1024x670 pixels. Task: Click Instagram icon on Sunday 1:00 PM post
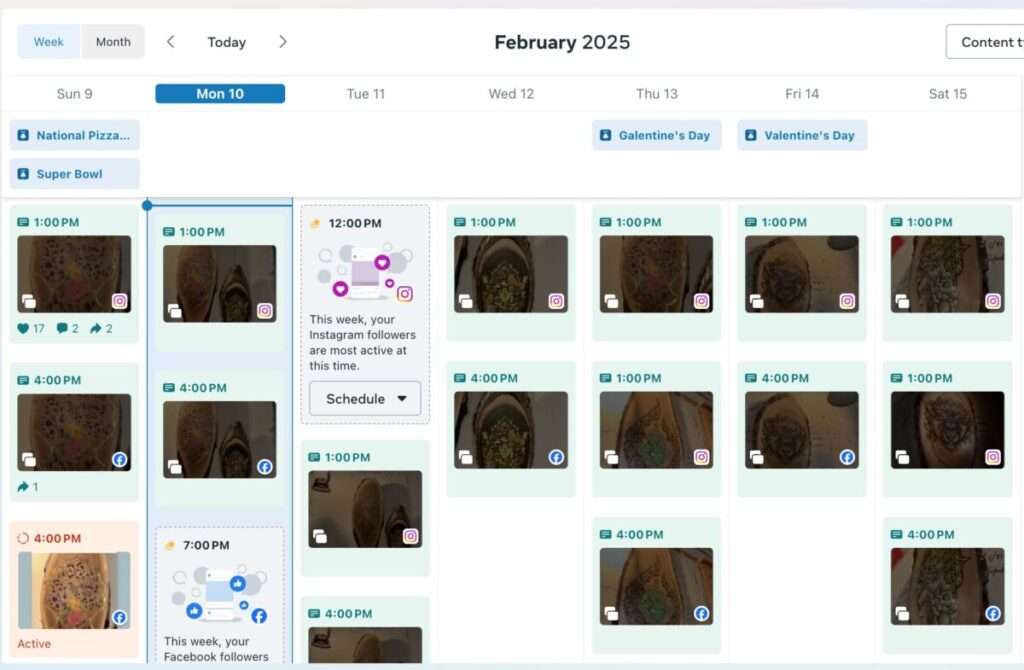tap(120, 301)
